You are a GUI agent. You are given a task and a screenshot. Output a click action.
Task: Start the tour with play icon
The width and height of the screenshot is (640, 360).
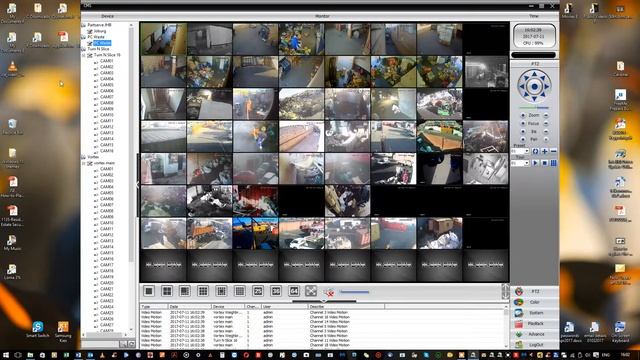click(x=536, y=163)
